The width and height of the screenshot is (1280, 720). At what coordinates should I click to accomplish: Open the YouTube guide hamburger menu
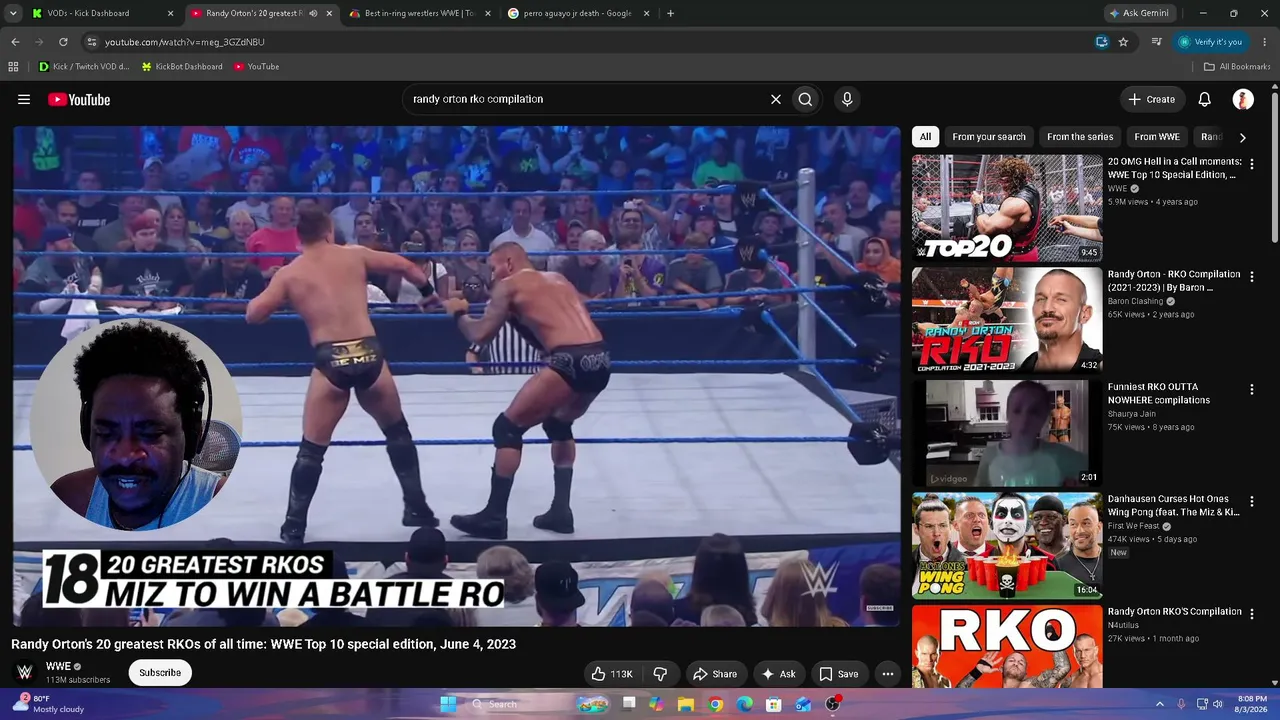(24, 99)
